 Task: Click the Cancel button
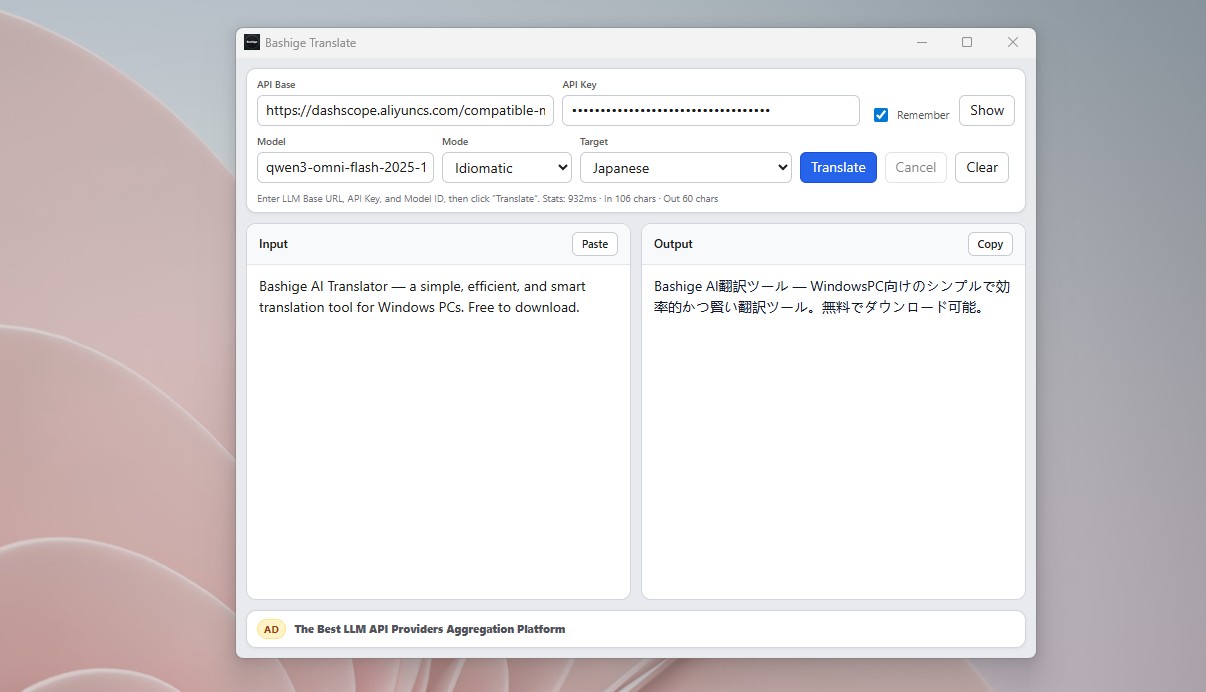pos(915,167)
